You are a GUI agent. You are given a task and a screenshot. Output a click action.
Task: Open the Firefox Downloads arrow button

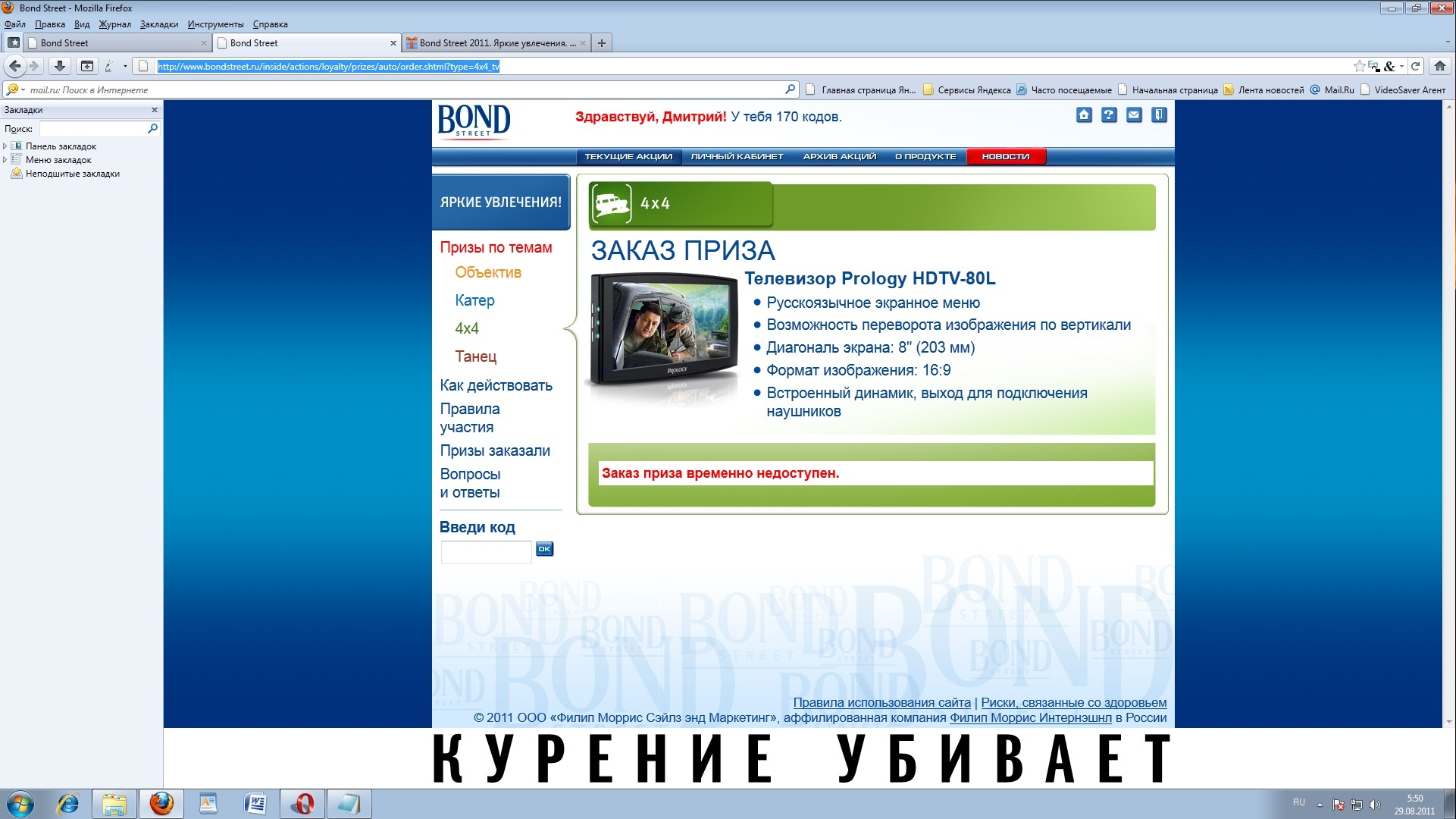(x=60, y=66)
